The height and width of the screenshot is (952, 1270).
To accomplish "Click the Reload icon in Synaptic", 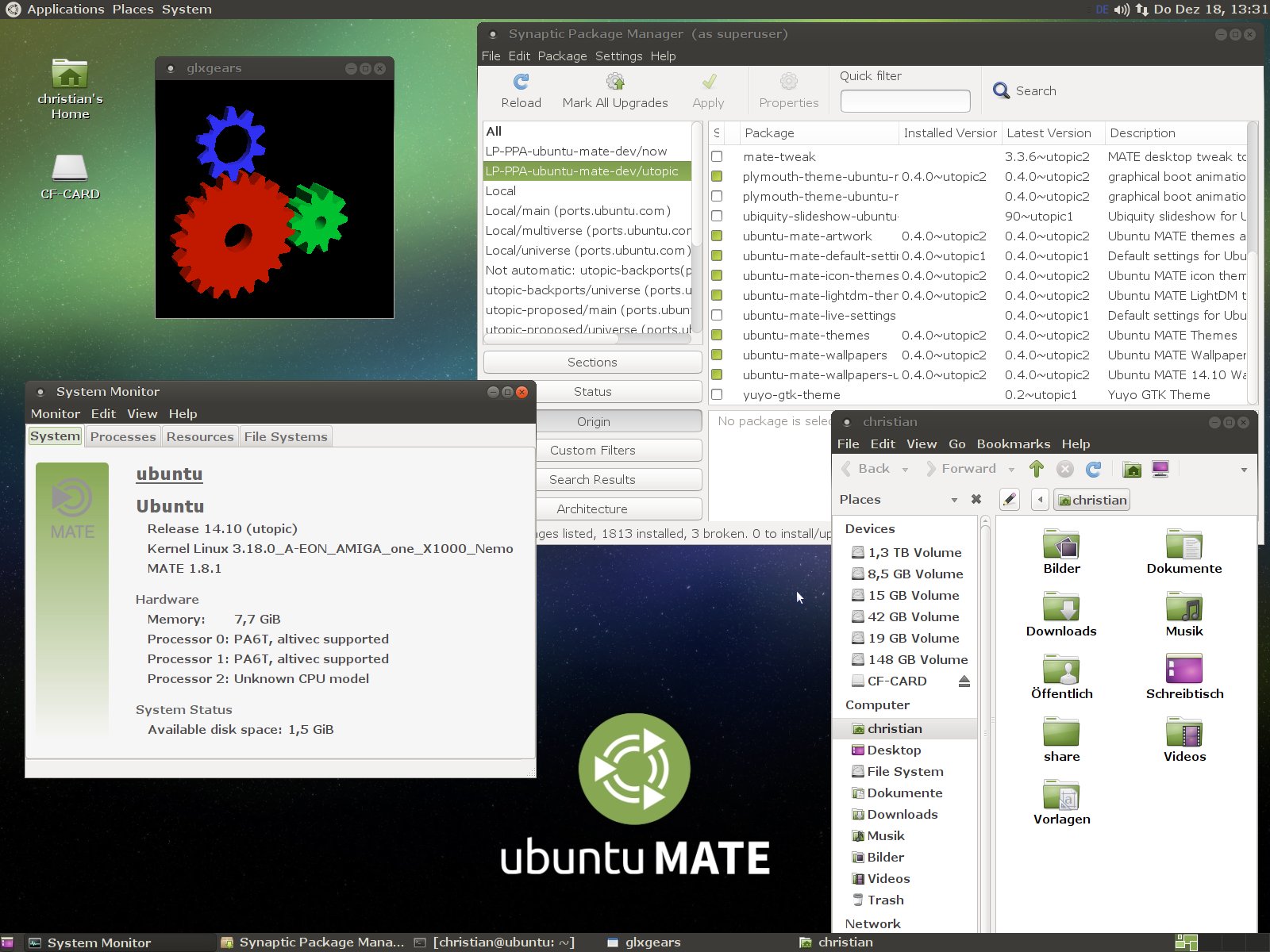I will click(x=521, y=82).
